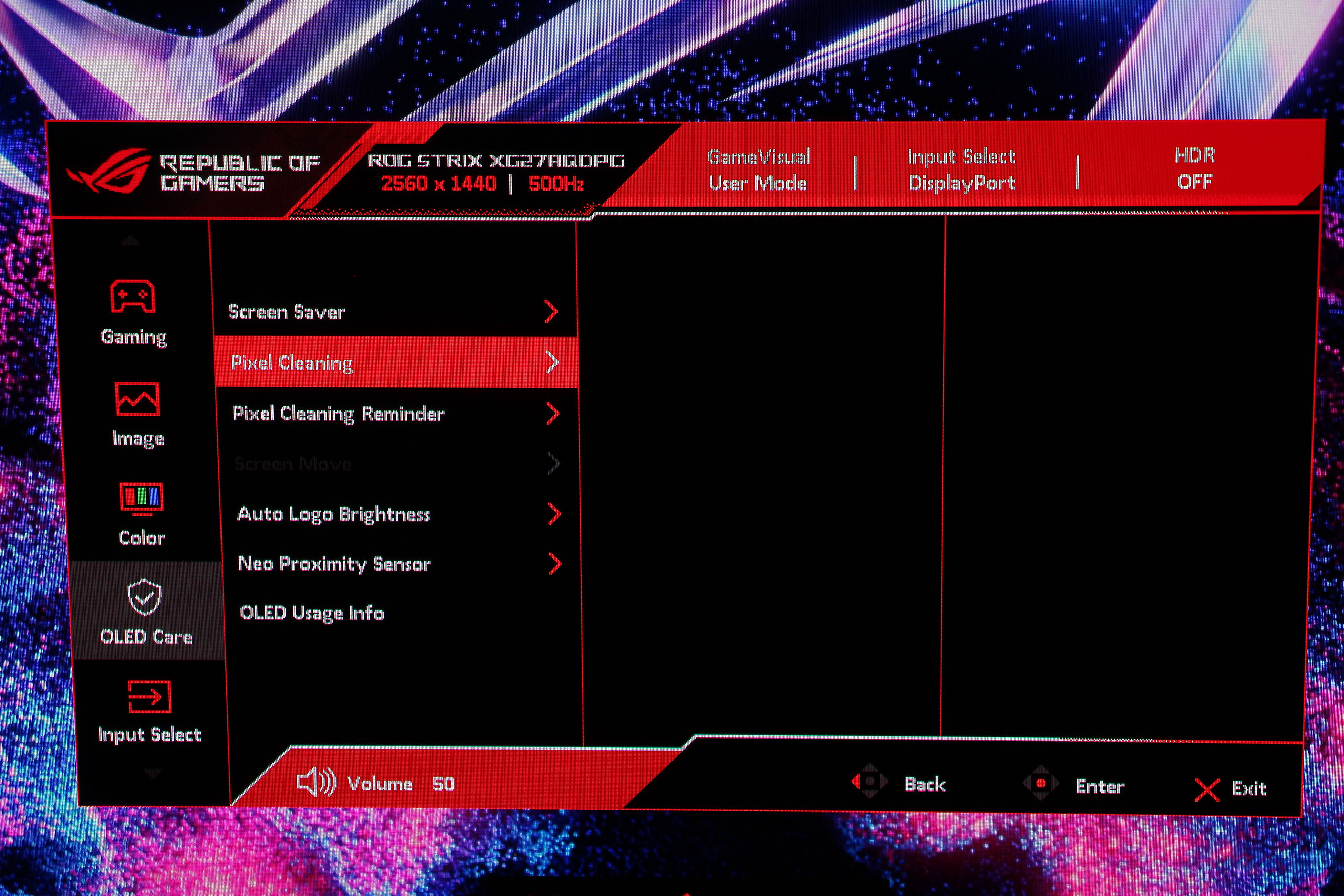Expand the Screen Saver chevron
Image resolution: width=1344 pixels, height=896 pixels.
[x=551, y=311]
